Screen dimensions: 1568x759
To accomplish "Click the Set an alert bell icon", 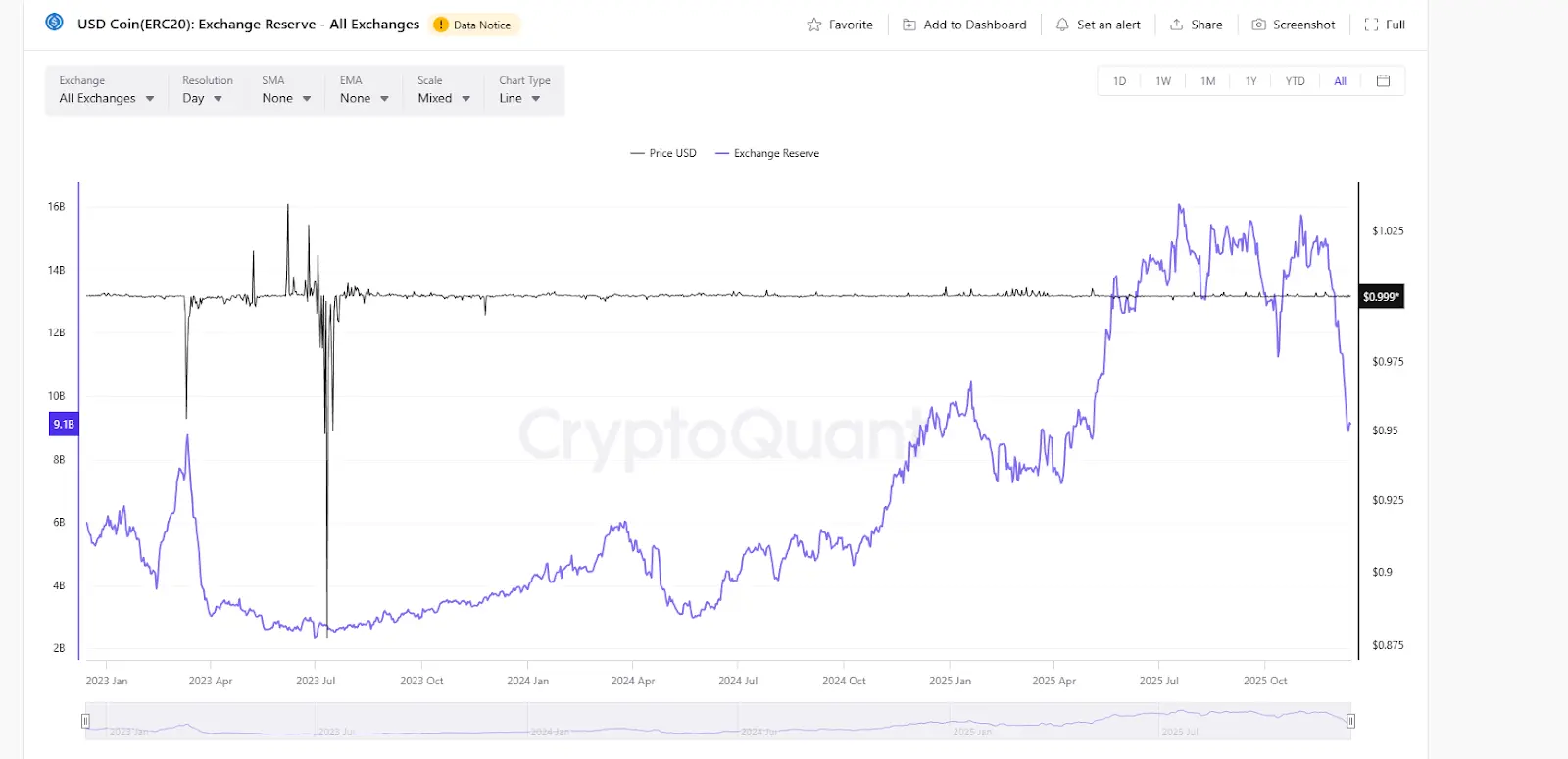I will 1062,25.
